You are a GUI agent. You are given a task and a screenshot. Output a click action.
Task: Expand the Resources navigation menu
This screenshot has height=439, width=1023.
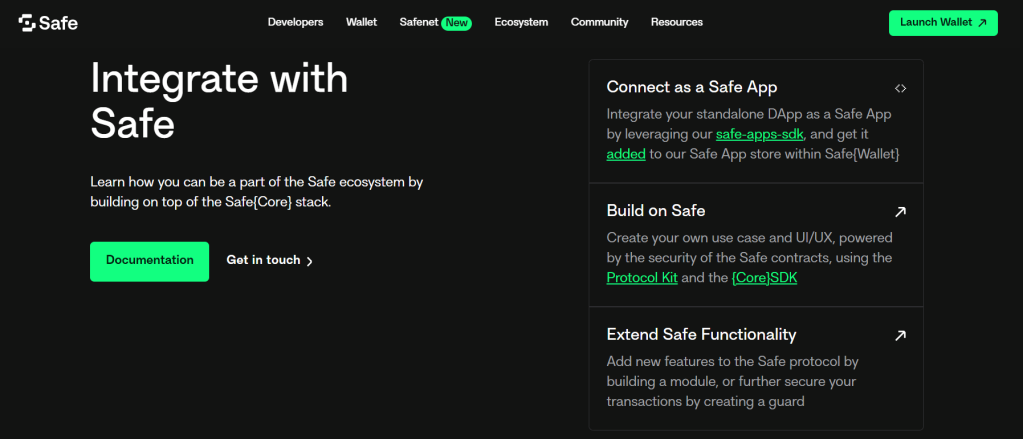pos(676,22)
